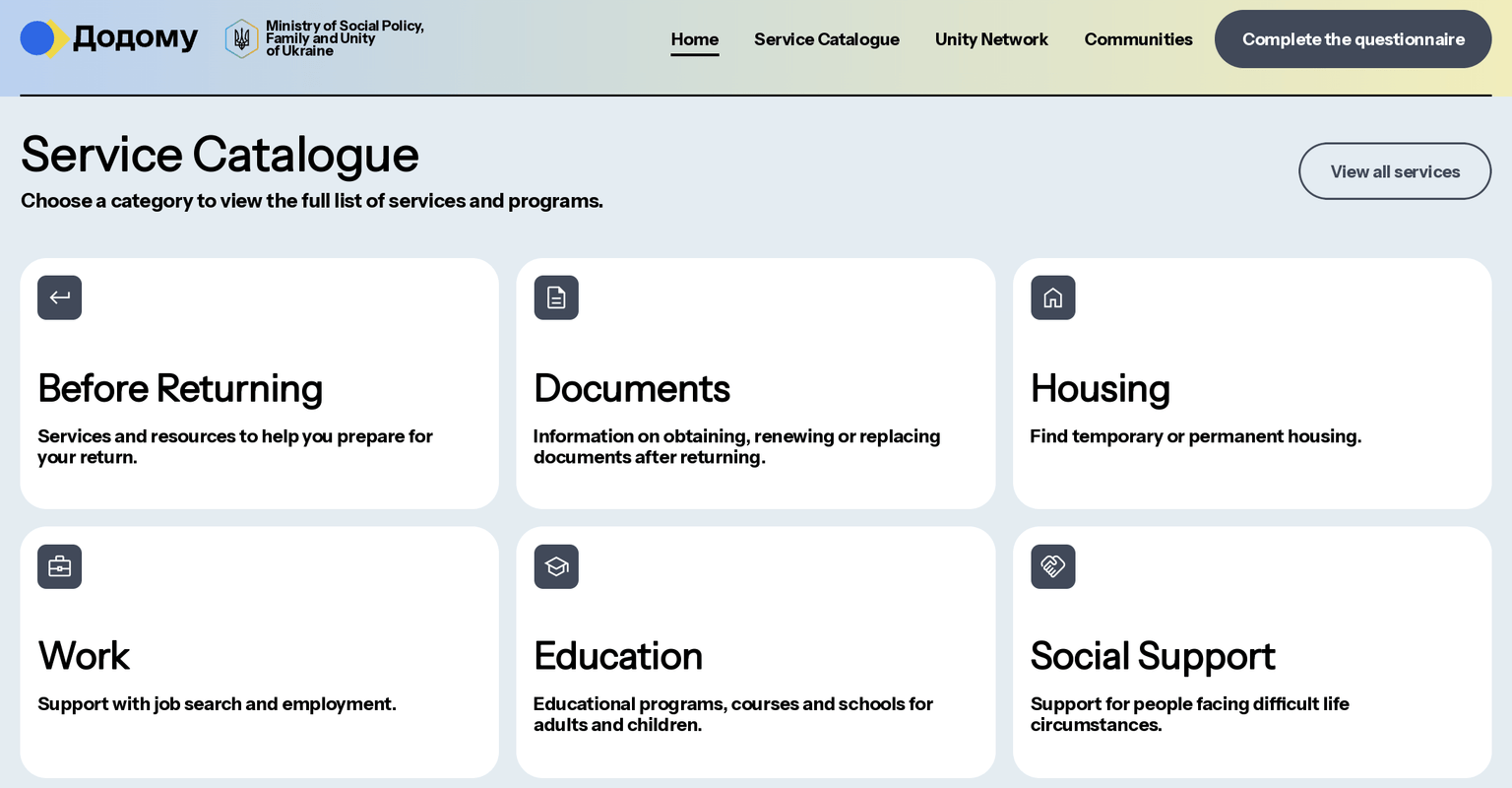Screen dimensions: 1512x788
Task: Click the Додому logo in the header
Action: (109, 38)
